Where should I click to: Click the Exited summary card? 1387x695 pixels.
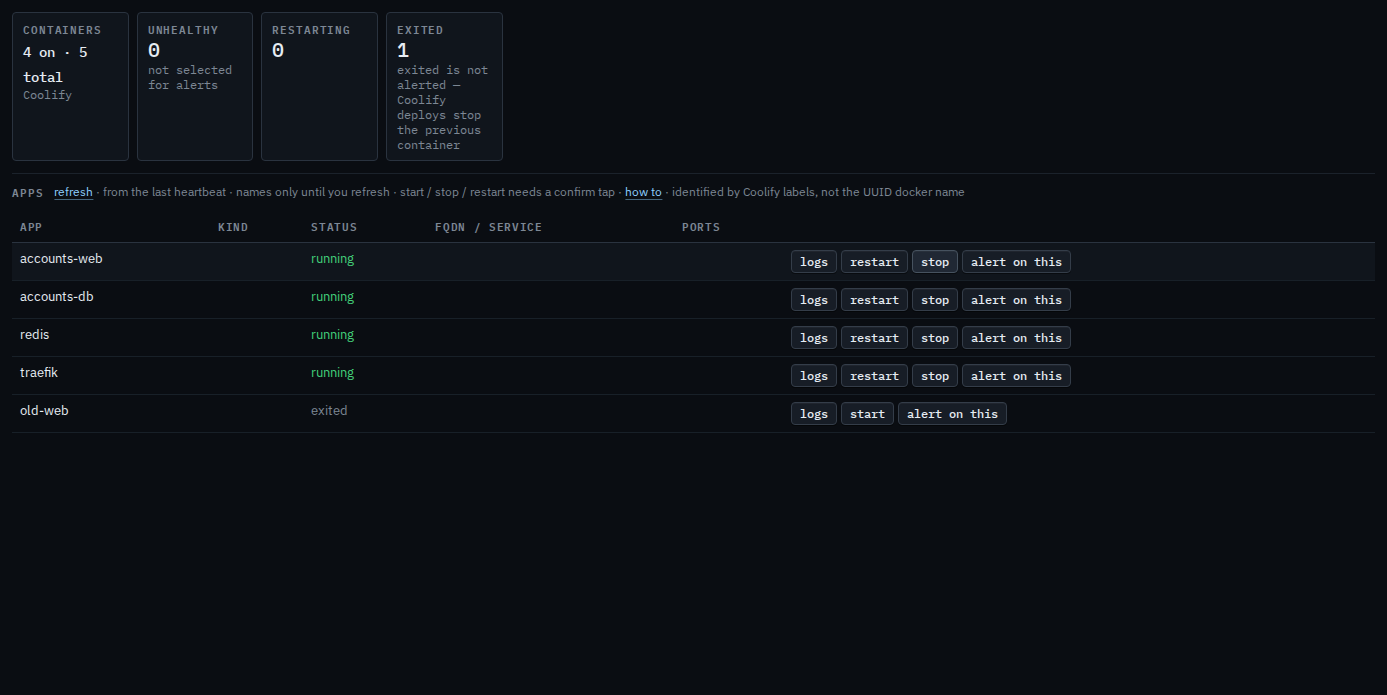(x=444, y=86)
